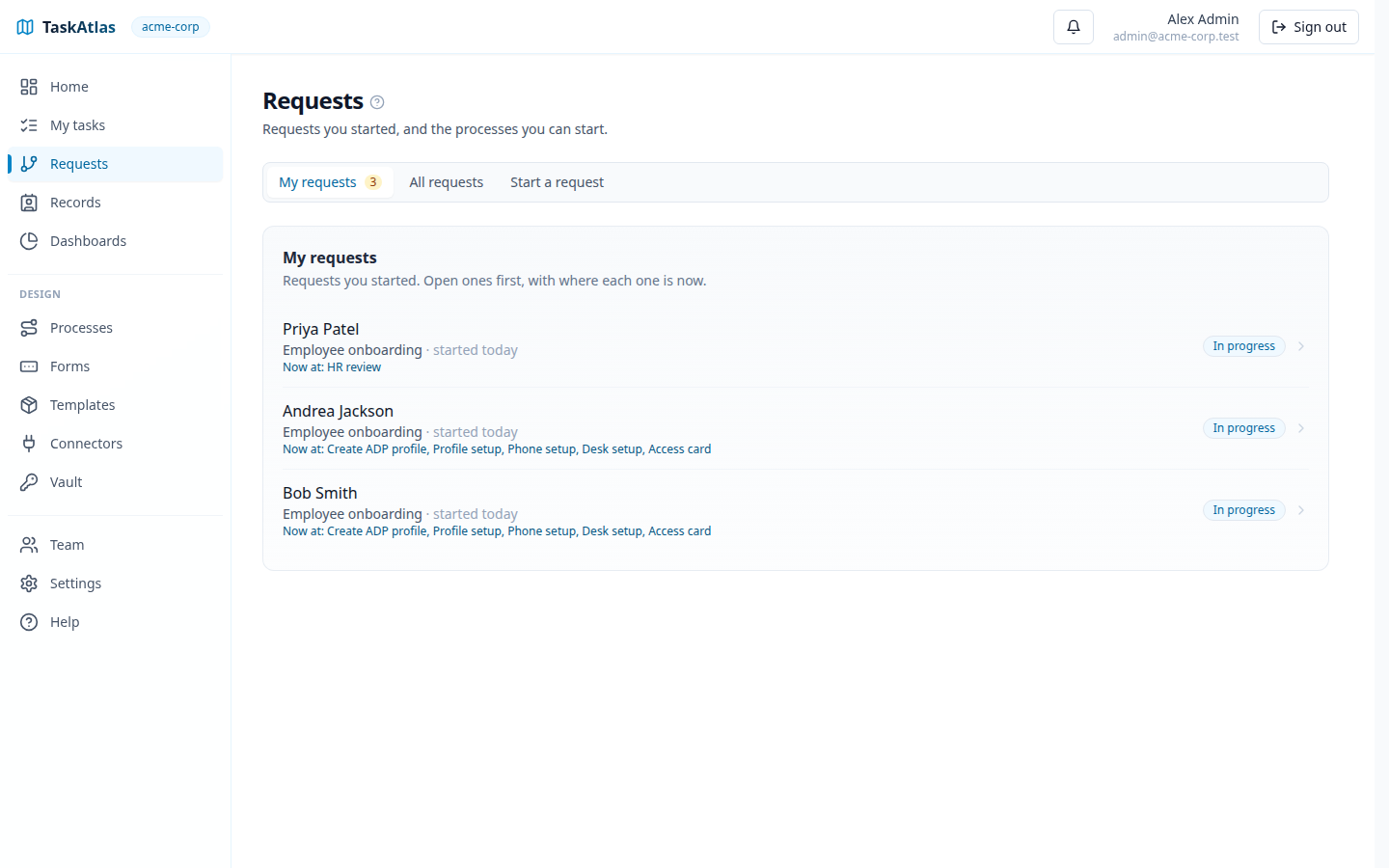Open the Start a request tab
Screen dimensions: 1389x868
coord(557,182)
